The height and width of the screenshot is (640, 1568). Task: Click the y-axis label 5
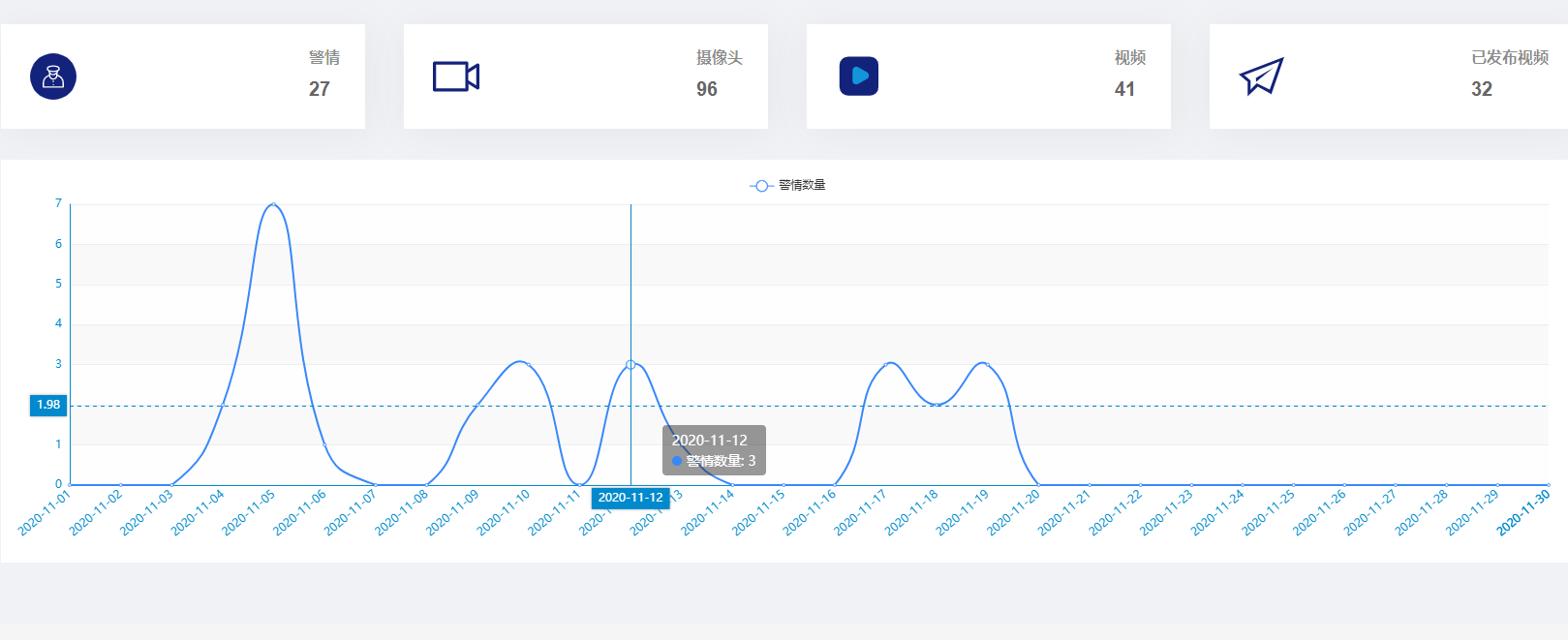[58, 284]
